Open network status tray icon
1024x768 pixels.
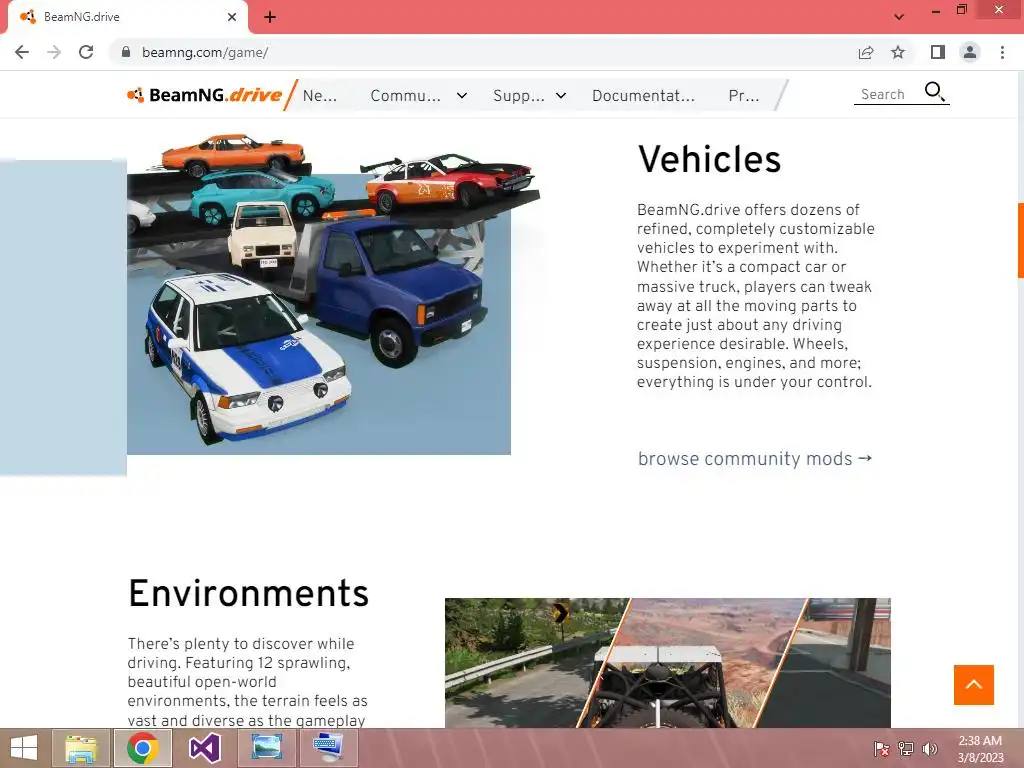click(906, 749)
